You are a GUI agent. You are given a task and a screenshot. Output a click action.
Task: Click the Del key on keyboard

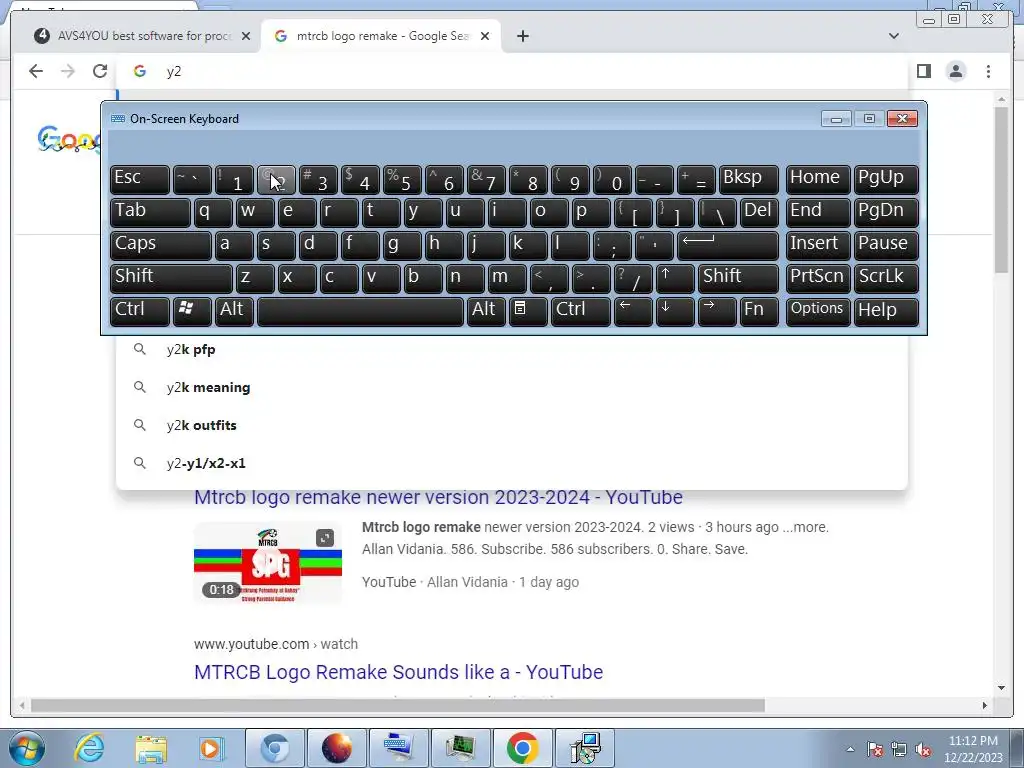(759, 212)
